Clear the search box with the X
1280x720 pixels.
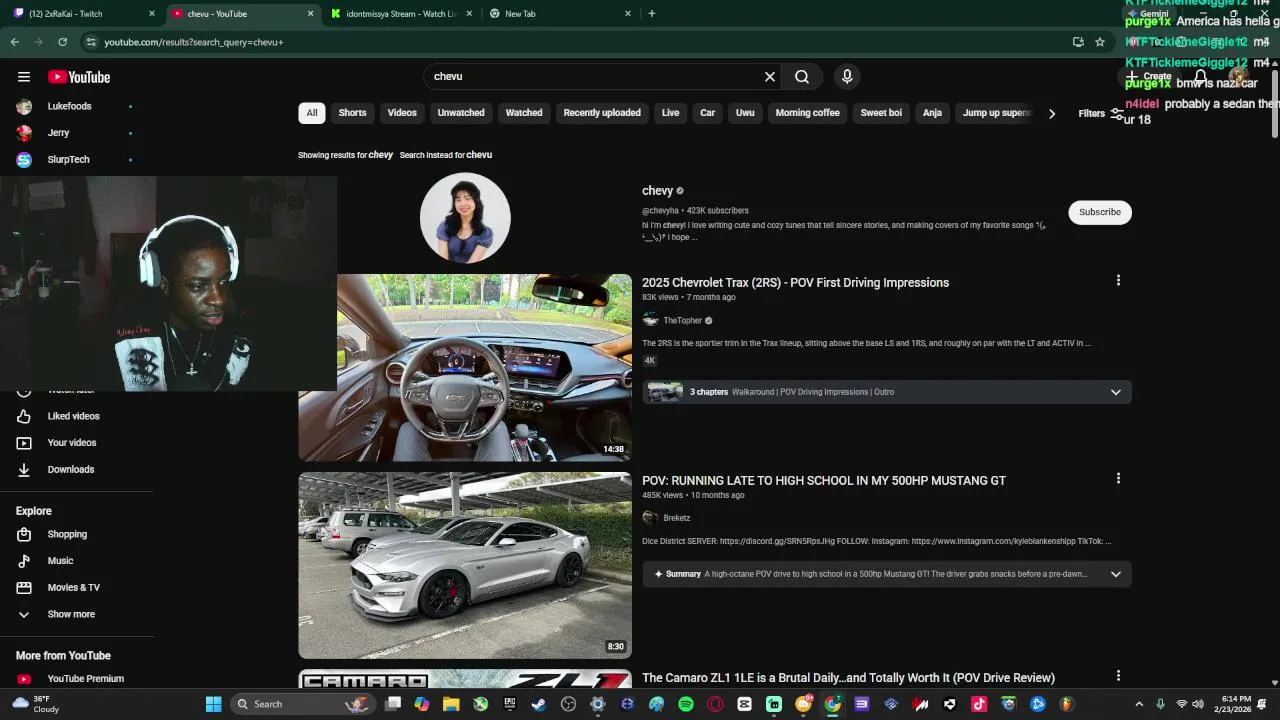coord(770,76)
